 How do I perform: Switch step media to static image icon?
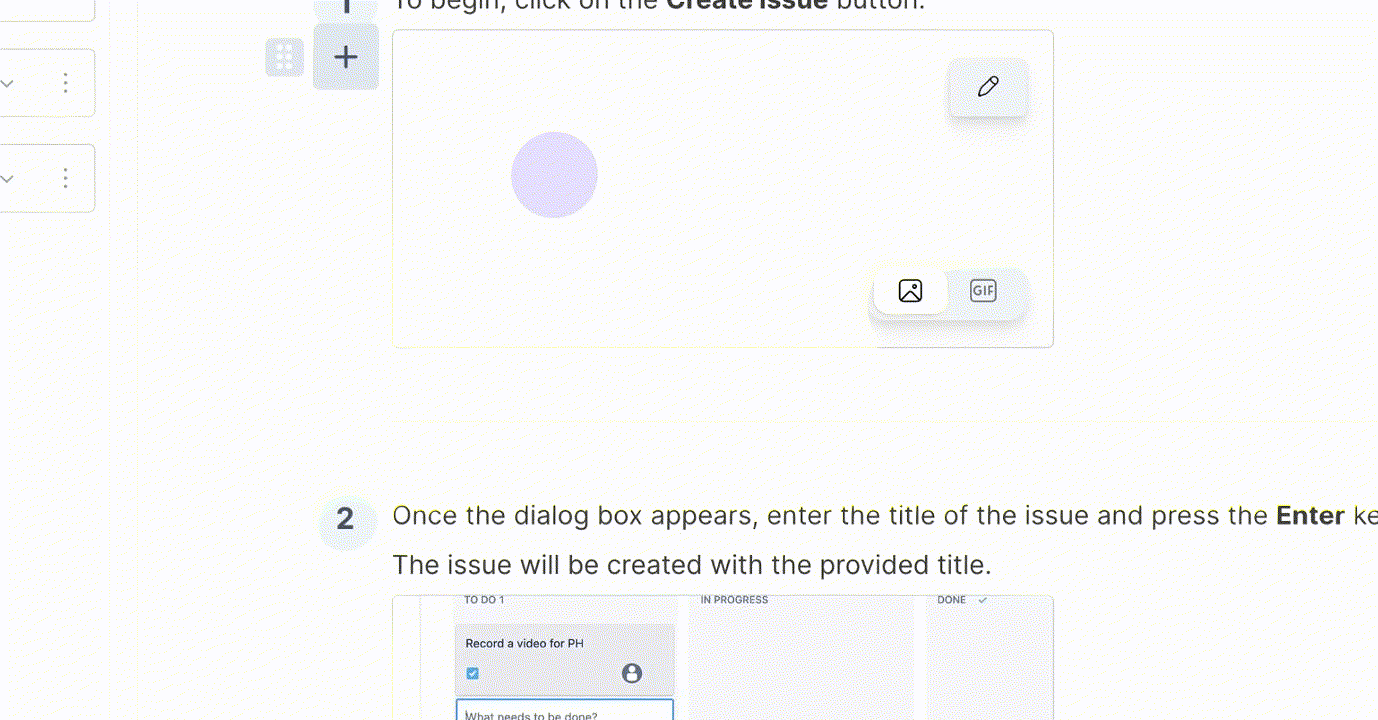coord(910,291)
